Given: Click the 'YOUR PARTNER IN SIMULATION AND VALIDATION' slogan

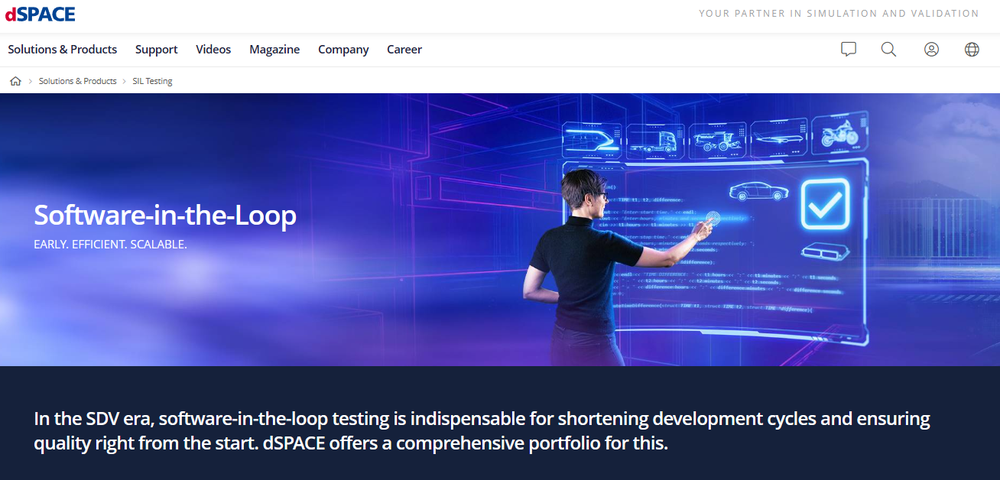Looking at the screenshot, I should pyautogui.click(x=839, y=13).
